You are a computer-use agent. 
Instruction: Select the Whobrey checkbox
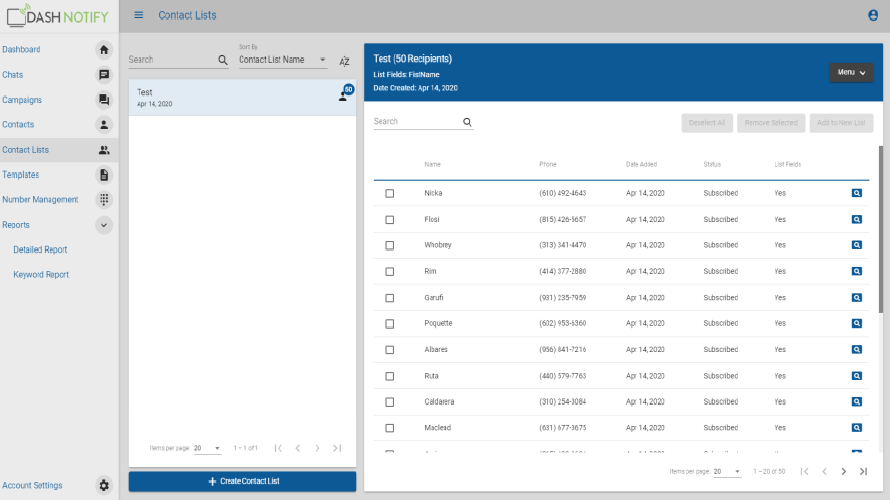[x=389, y=246]
